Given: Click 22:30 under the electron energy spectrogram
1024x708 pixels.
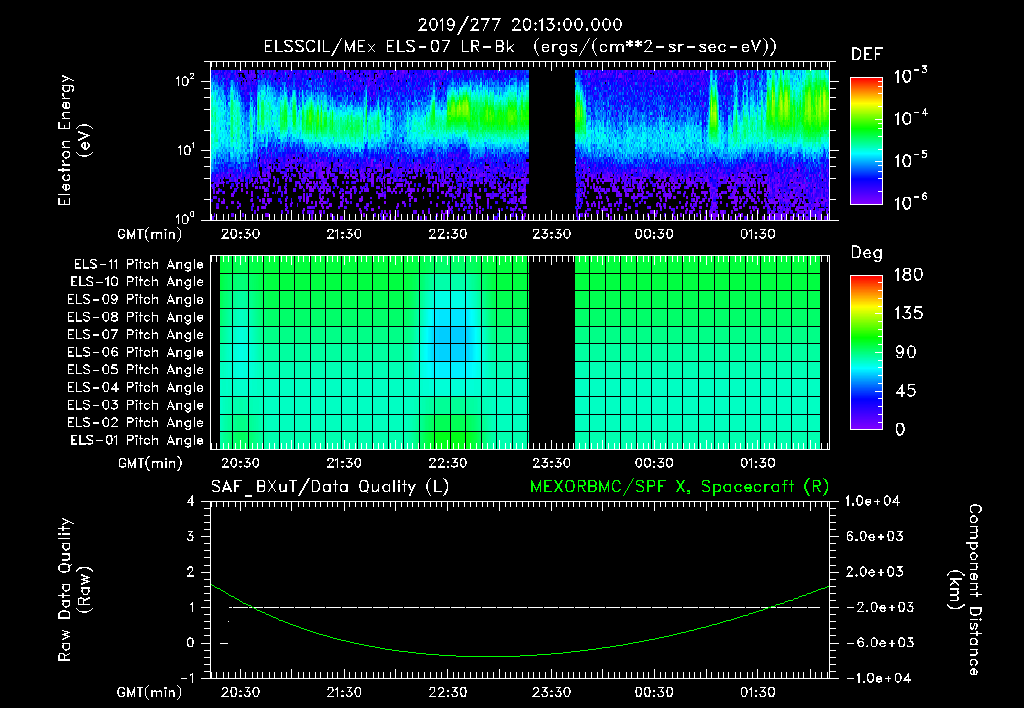Looking at the screenshot, I should click(447, 234).
